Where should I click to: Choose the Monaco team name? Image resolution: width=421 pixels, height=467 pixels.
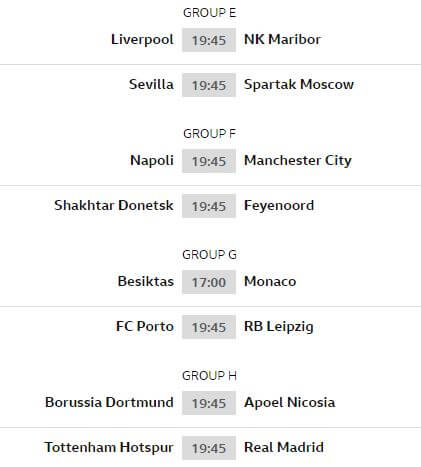coord(270,281)
